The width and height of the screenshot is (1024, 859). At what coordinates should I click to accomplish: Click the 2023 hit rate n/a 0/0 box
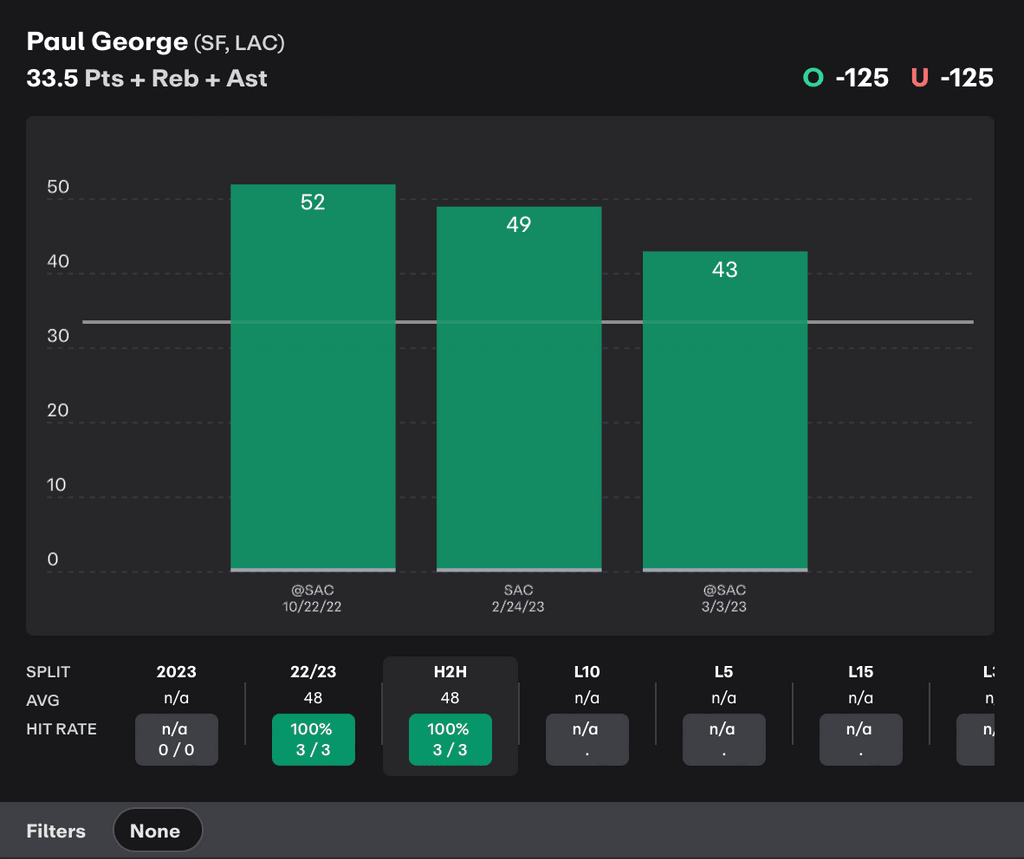tap(176, 739)
